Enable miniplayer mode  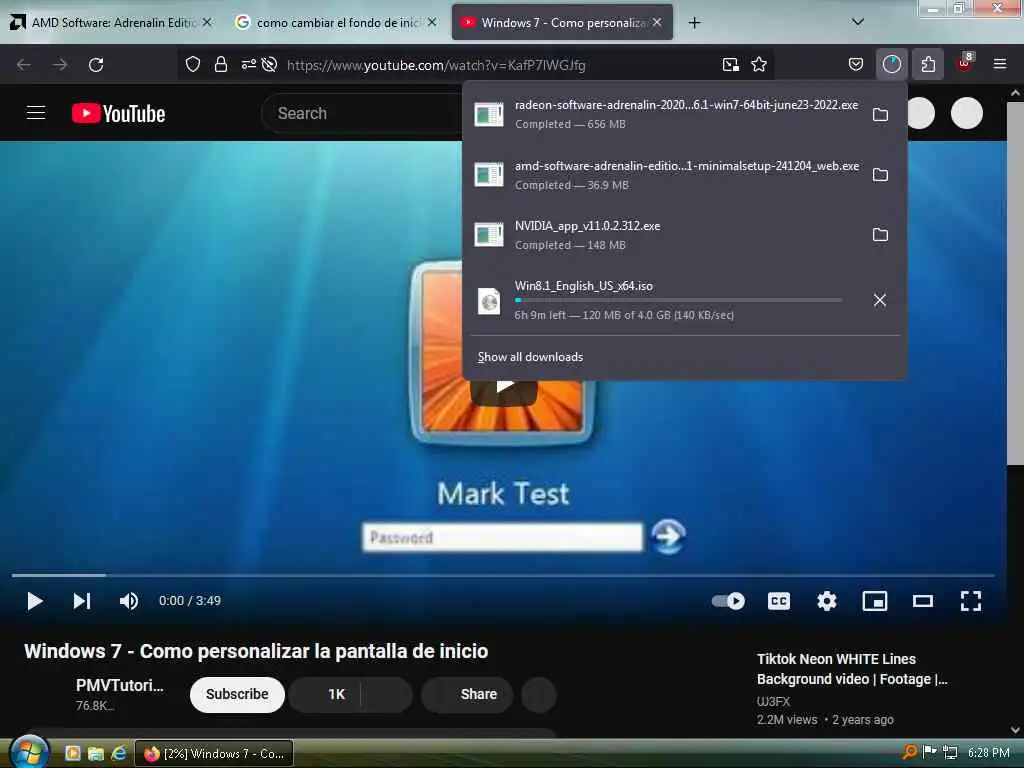click(875, 601)
